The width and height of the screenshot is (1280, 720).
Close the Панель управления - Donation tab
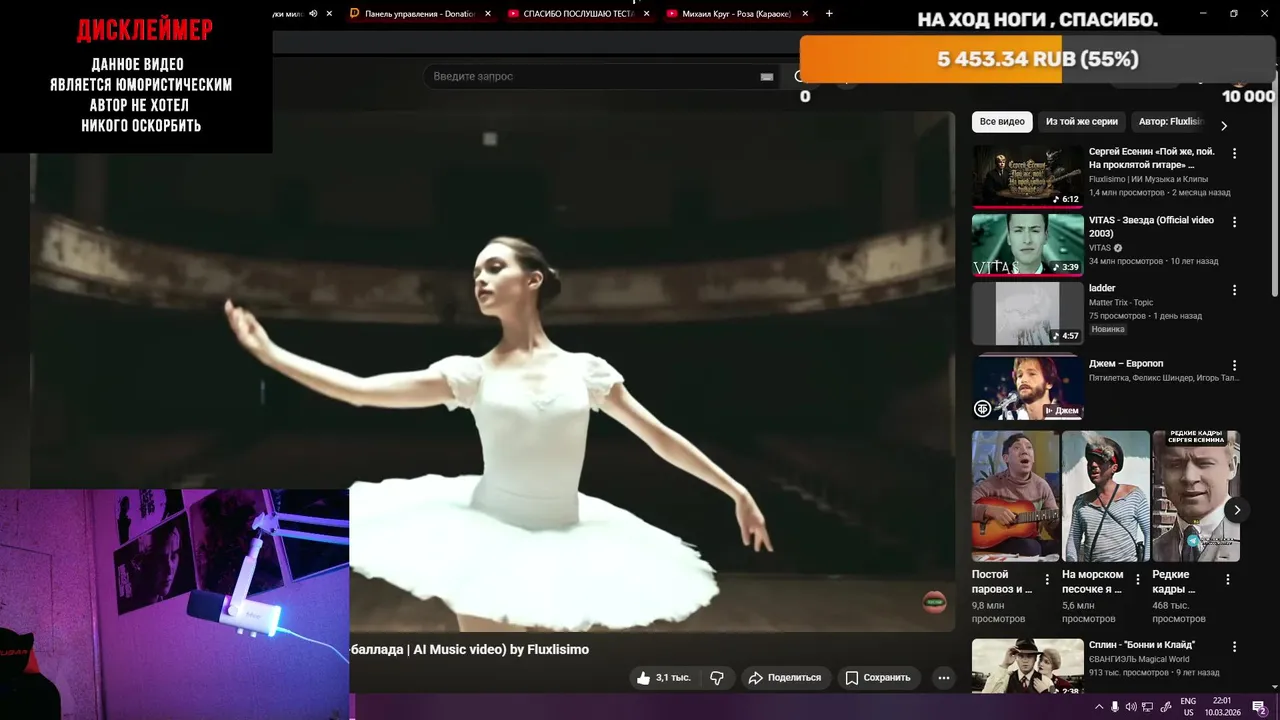point(488,14)
